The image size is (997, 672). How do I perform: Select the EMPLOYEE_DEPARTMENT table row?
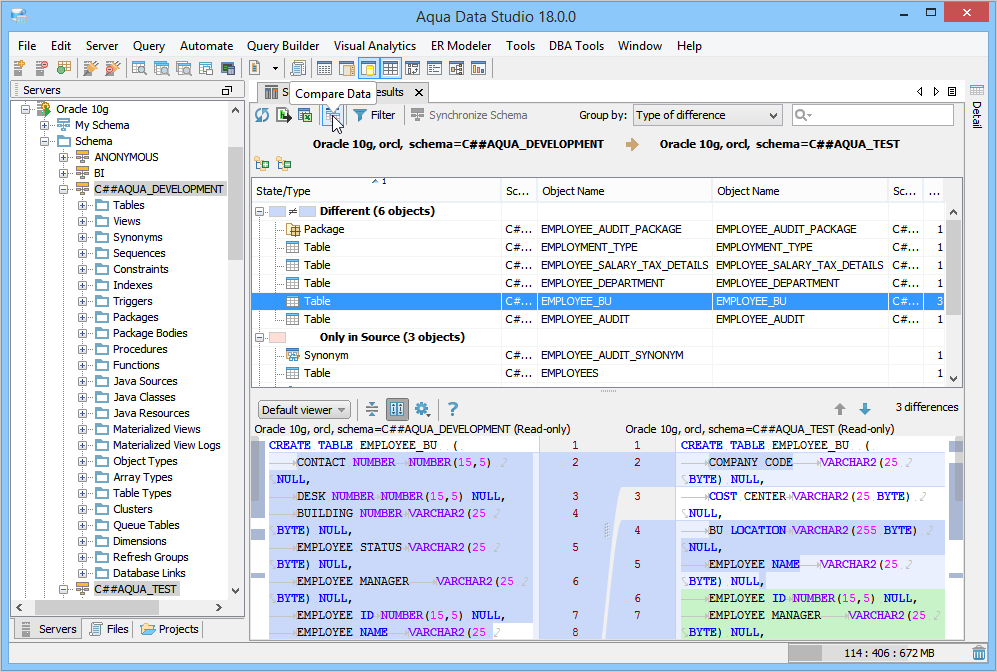(x=598, y=283)
